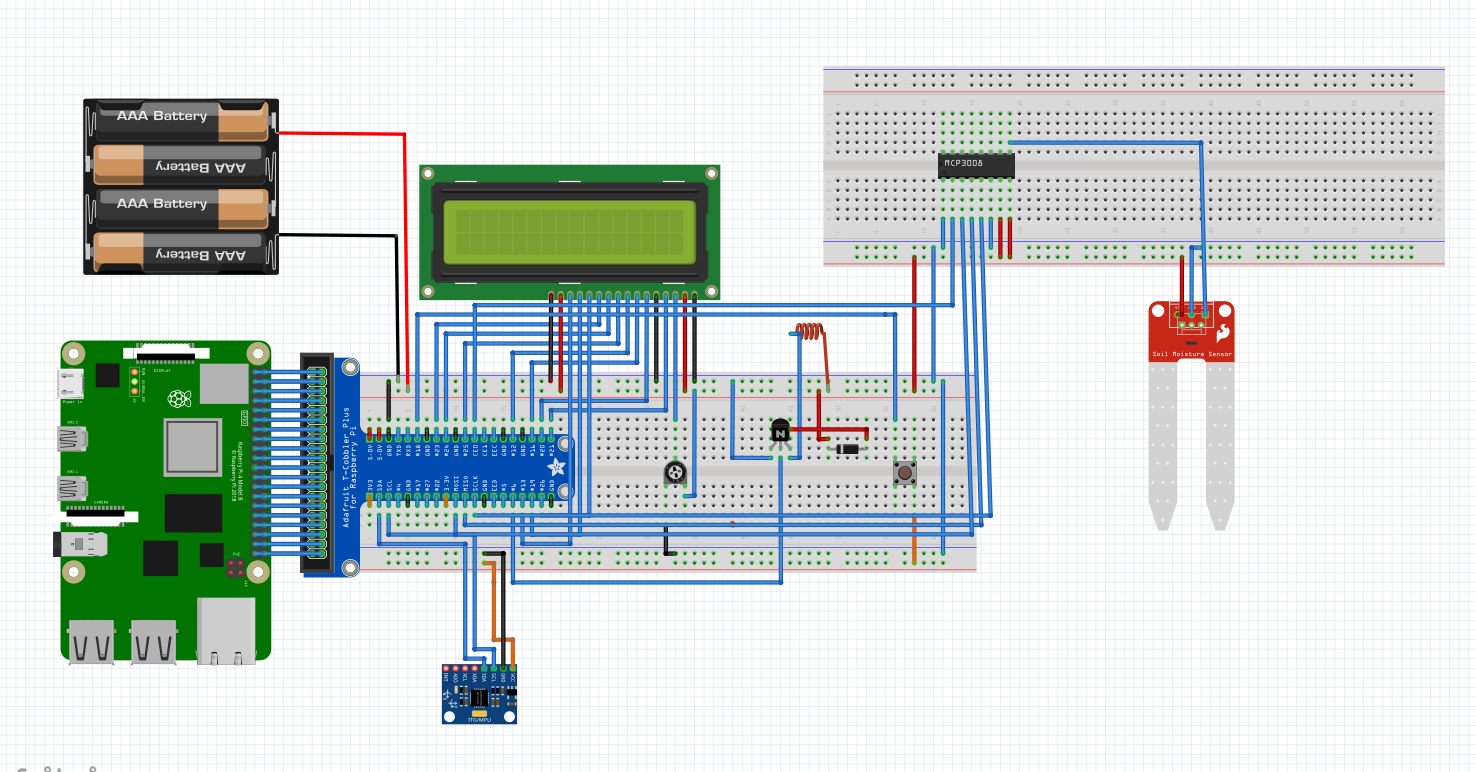The height and width of the screenshot is (772, 1476).
Task: Click the Raspberry Pi main processor chip
Action: point(193,447)
